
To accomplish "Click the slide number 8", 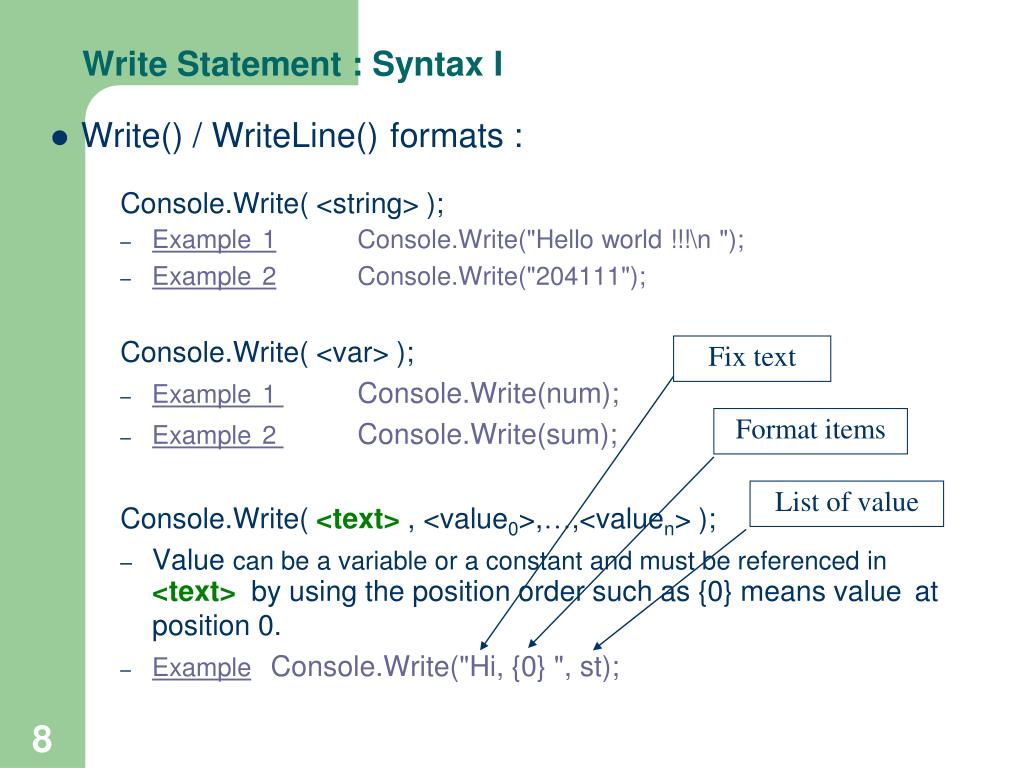I will pos(42,739).
